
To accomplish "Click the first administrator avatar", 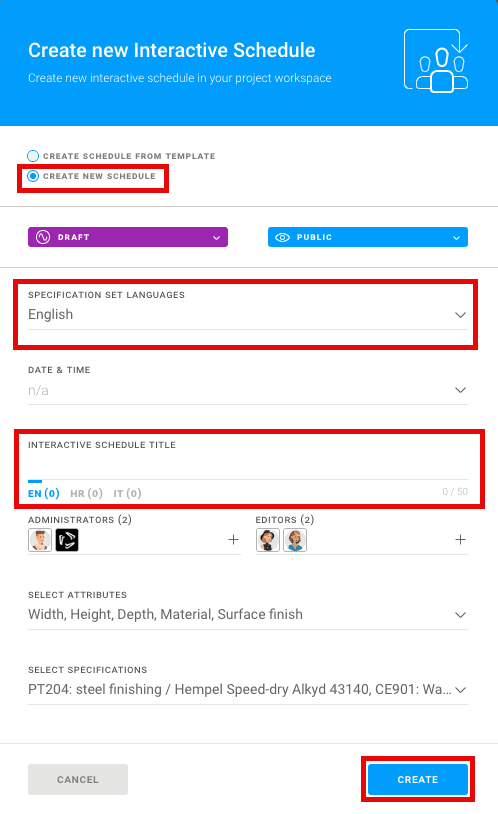I will 40,540.
